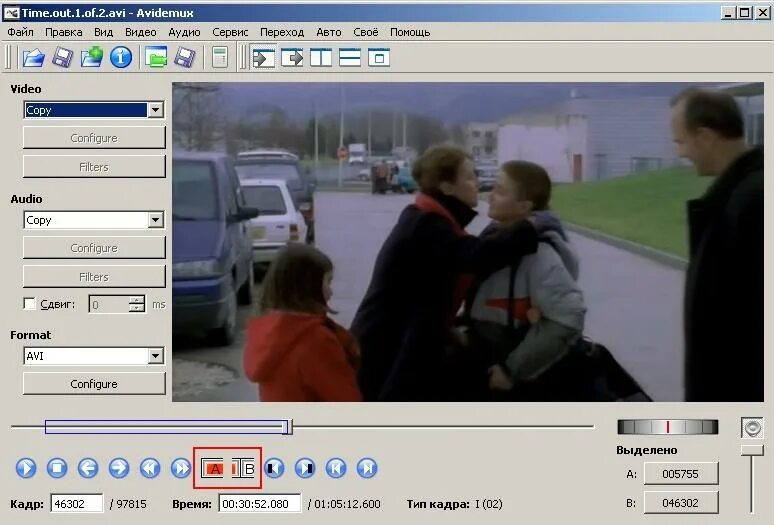This screenshot has width=774, height=525.
Task: Select output preview mode icon
Action: pos(292,58)
